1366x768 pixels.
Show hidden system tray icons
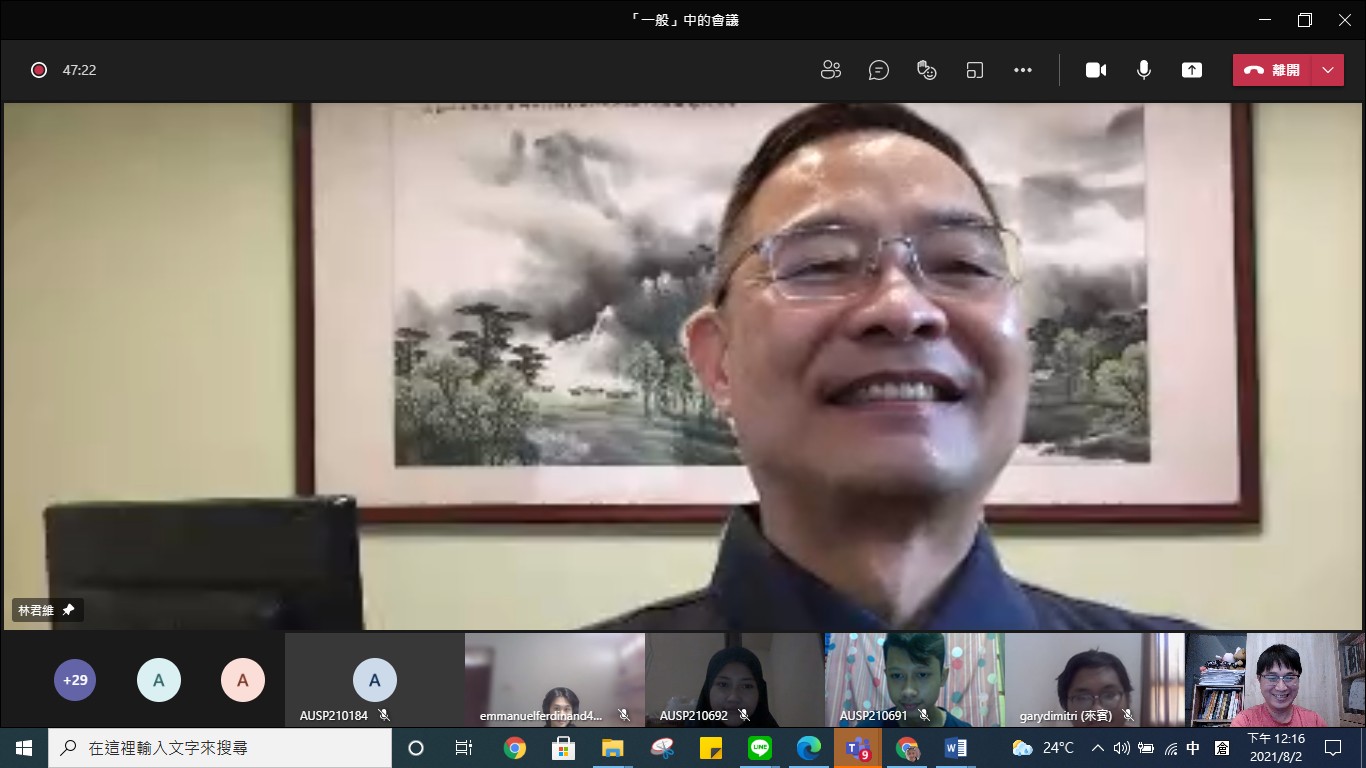1097,748
